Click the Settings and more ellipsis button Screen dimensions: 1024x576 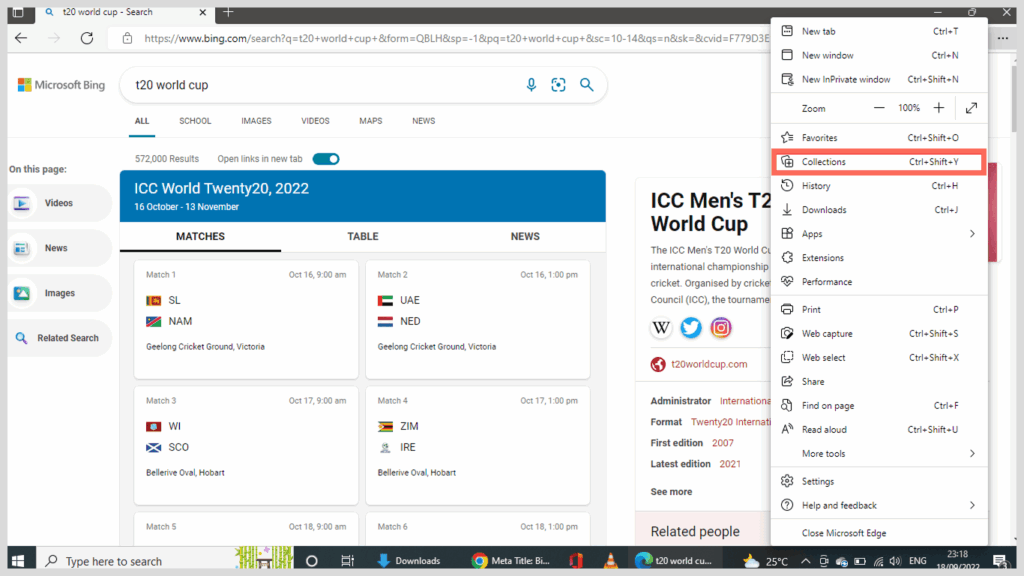(x=1002, y=38)
